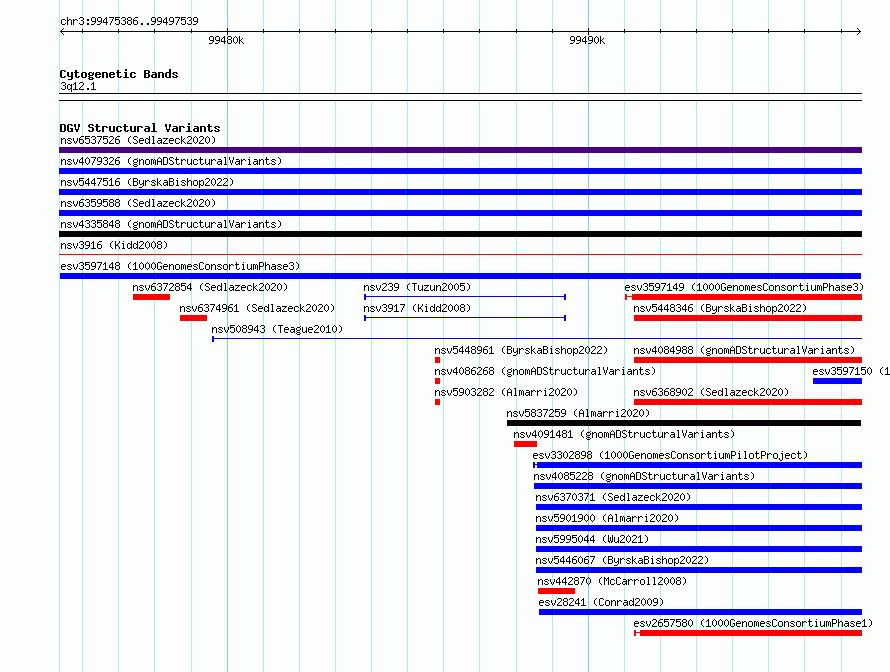Screen dimensions: 890x672
Task: Click red bar under nsv4084988
Action: coord(748,360)
